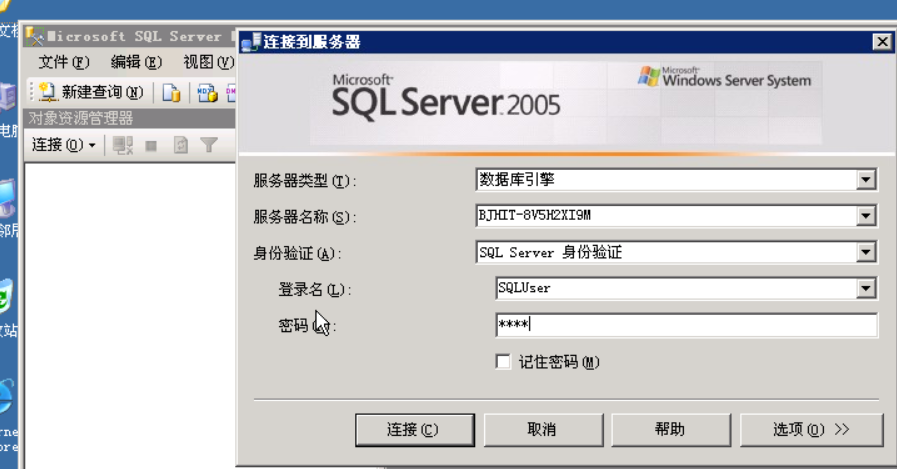Image resolution: width=897 pixels, height=469 pixels.
Task: Click the Refresh icon in Object Explorer
Action: (181, 145)
